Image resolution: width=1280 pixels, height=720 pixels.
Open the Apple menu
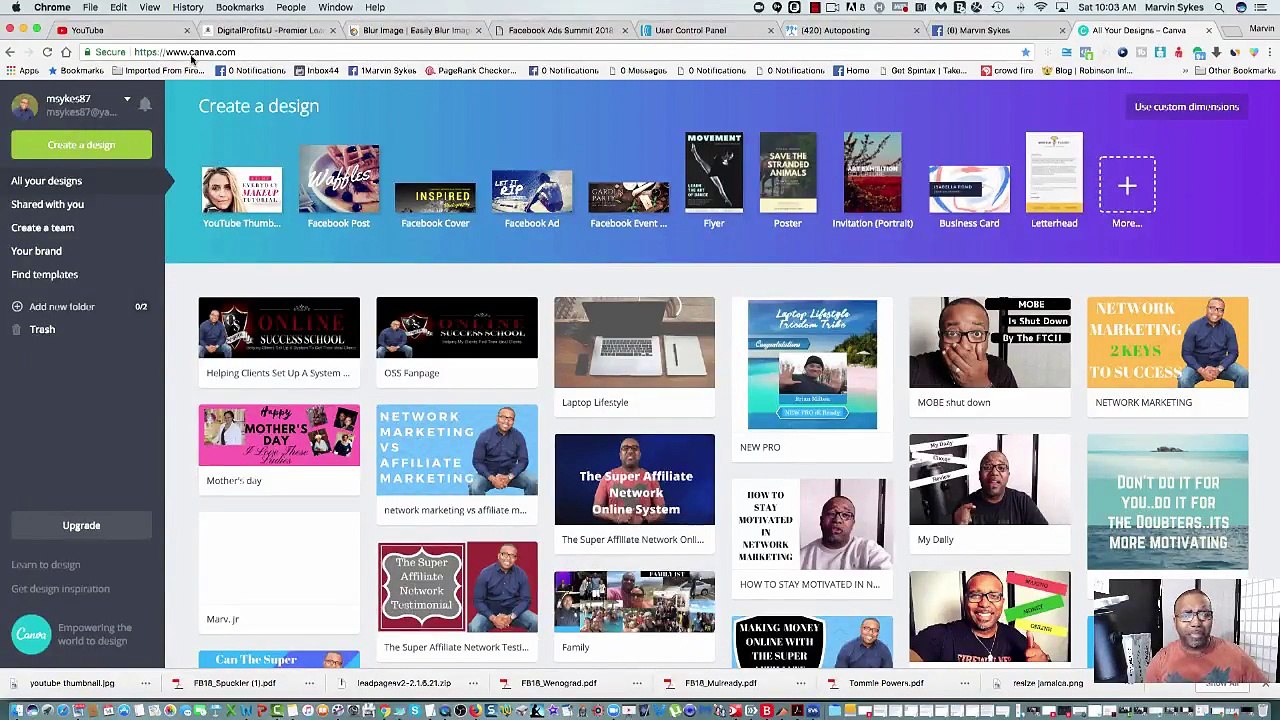pyautogui.click(x=16, y=7)
